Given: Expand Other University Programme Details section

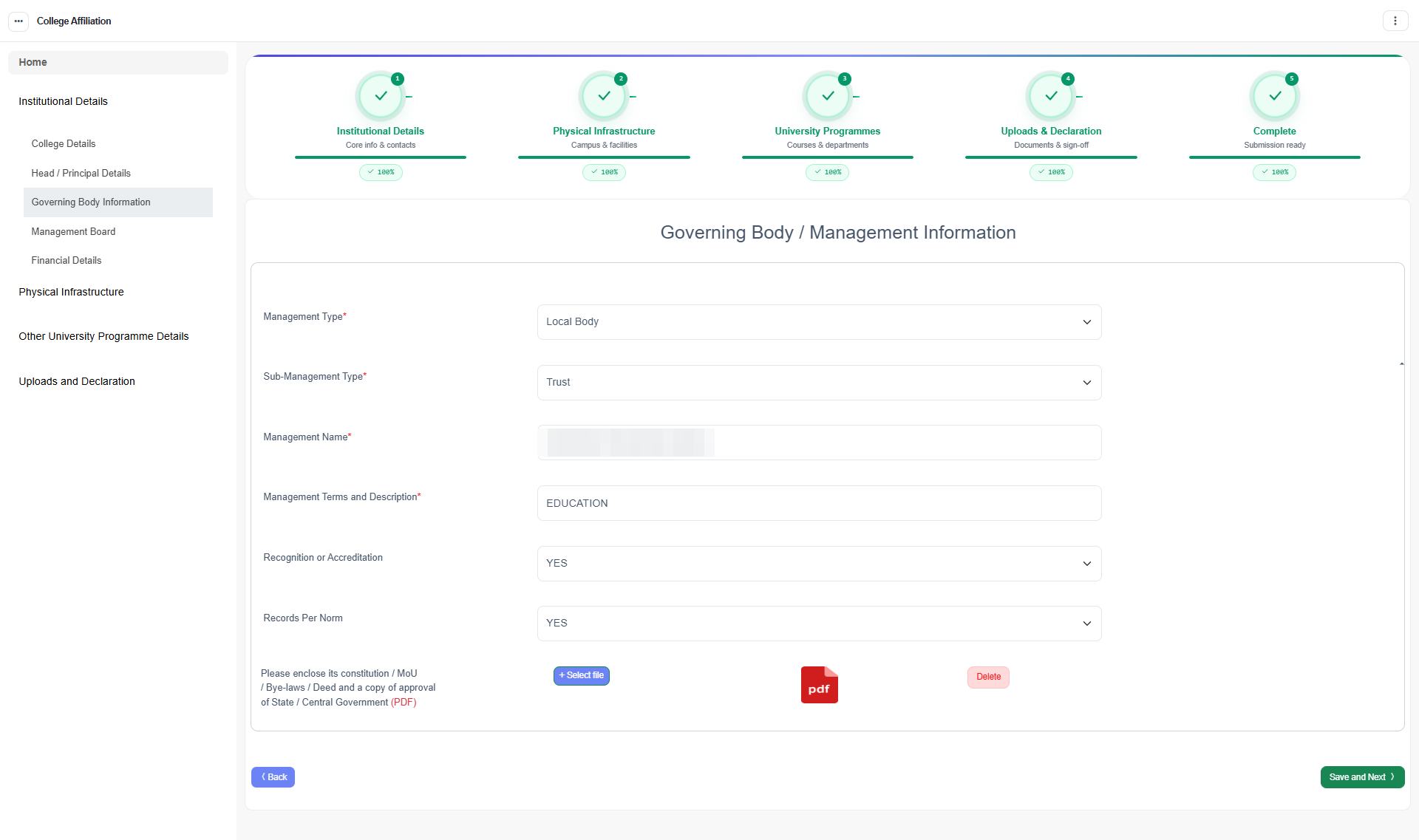Looking at the screenshot, I should [103, 336].
